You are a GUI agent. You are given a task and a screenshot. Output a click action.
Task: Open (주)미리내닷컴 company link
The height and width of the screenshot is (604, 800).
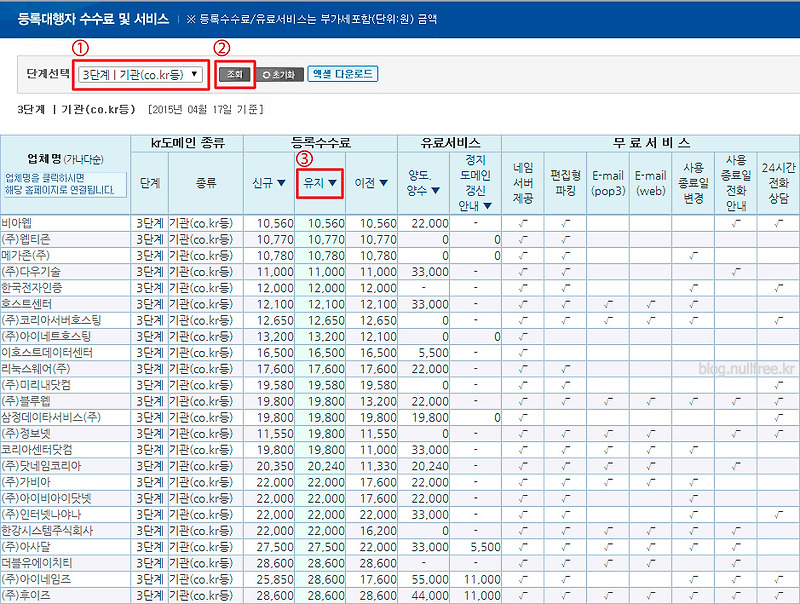tap(36, 385)
